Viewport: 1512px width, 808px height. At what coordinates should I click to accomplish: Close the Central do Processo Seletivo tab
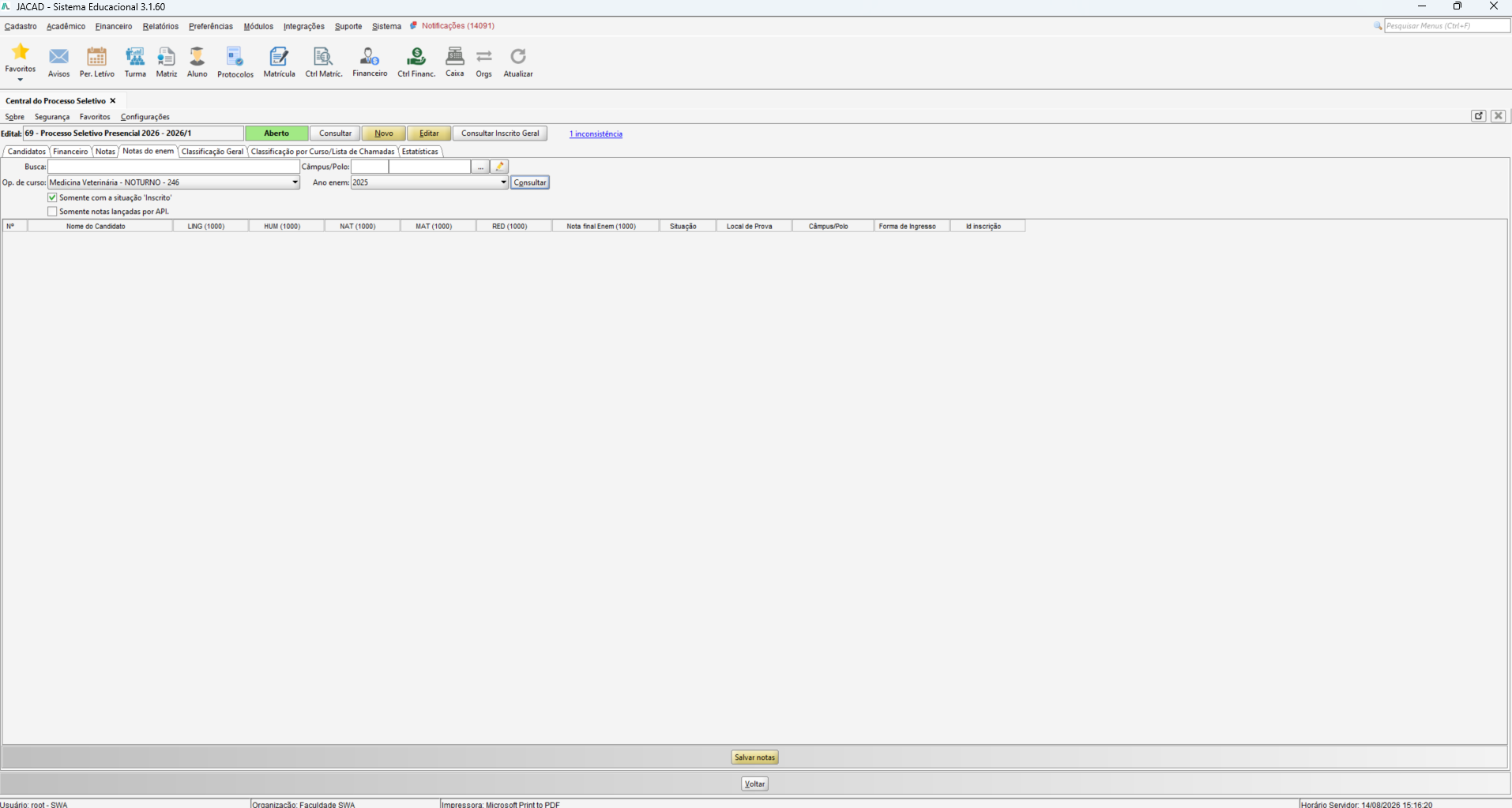tap(113, 101)
